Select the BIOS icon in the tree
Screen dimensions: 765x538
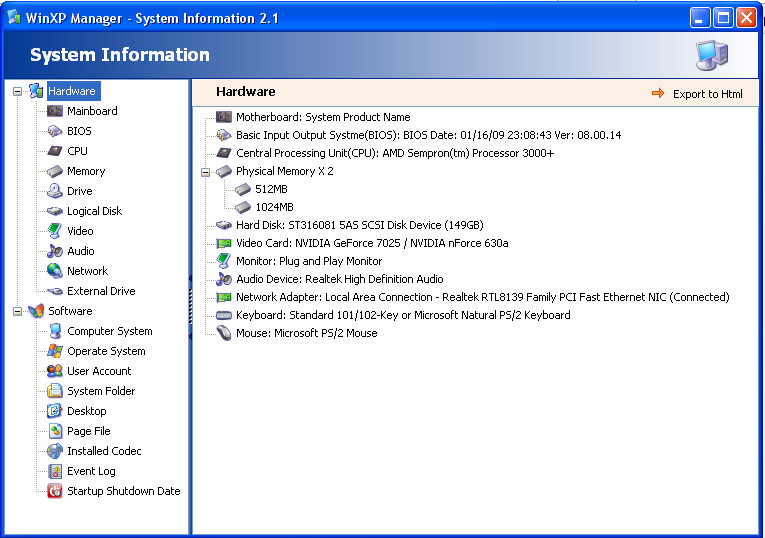click(x=55, y=131)
